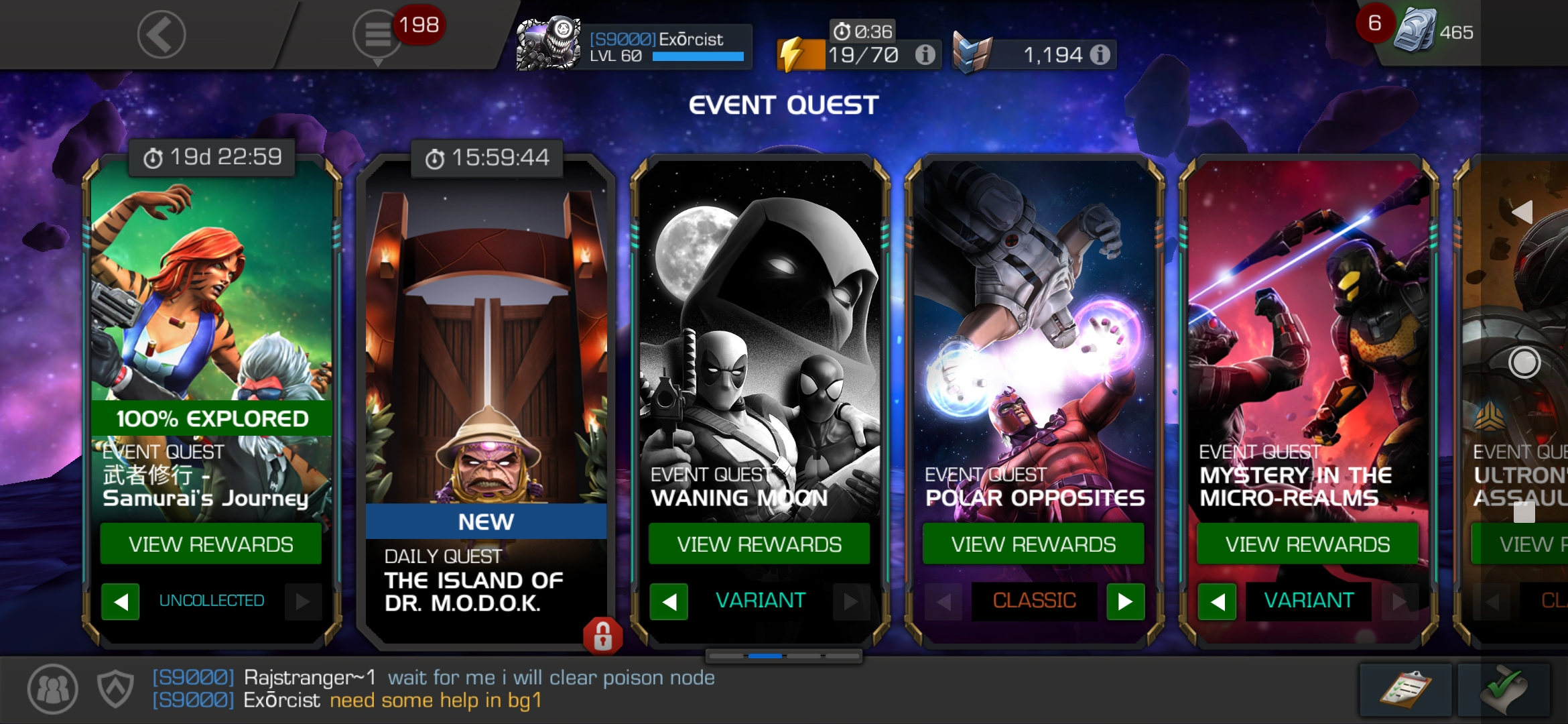Click the quest page indicator bar
This screenshot has width=1568, height=724.
tap(784, 656)
